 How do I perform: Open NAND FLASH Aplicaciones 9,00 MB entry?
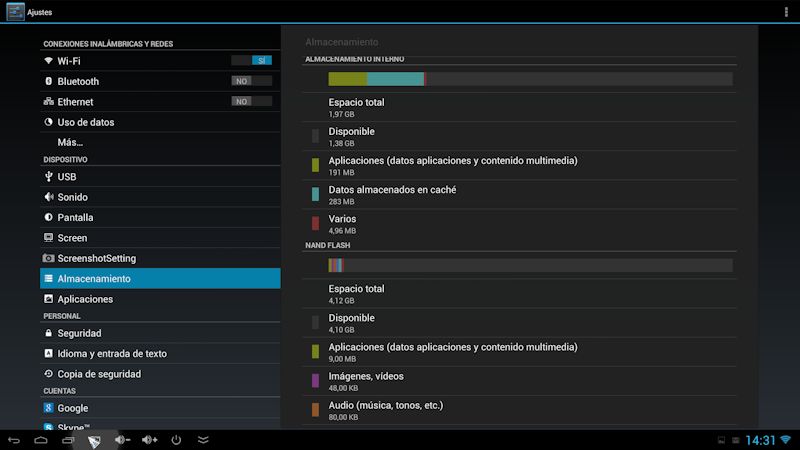click(x=519, y=352)
